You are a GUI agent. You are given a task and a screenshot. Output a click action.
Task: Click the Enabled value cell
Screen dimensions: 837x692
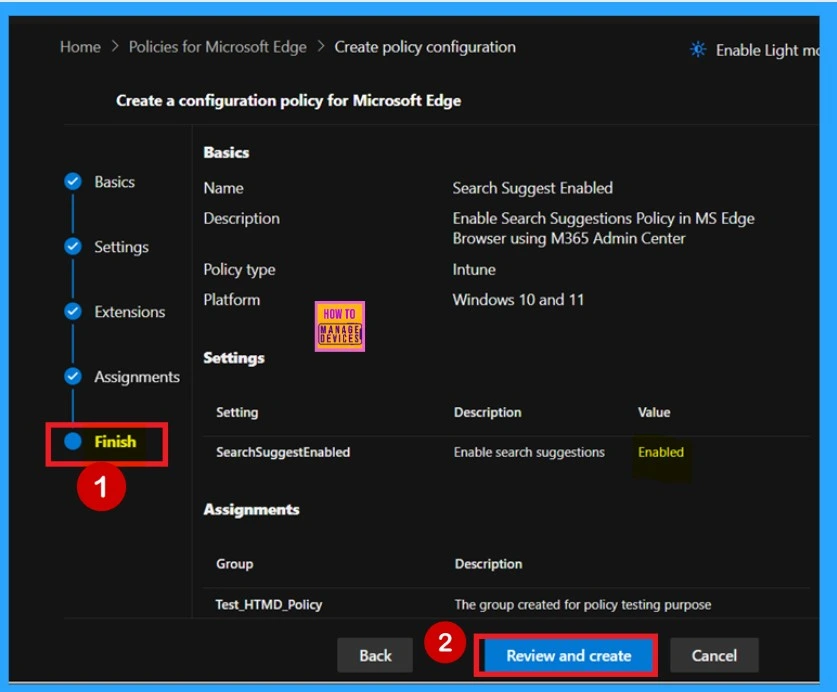tap(661, 452)
